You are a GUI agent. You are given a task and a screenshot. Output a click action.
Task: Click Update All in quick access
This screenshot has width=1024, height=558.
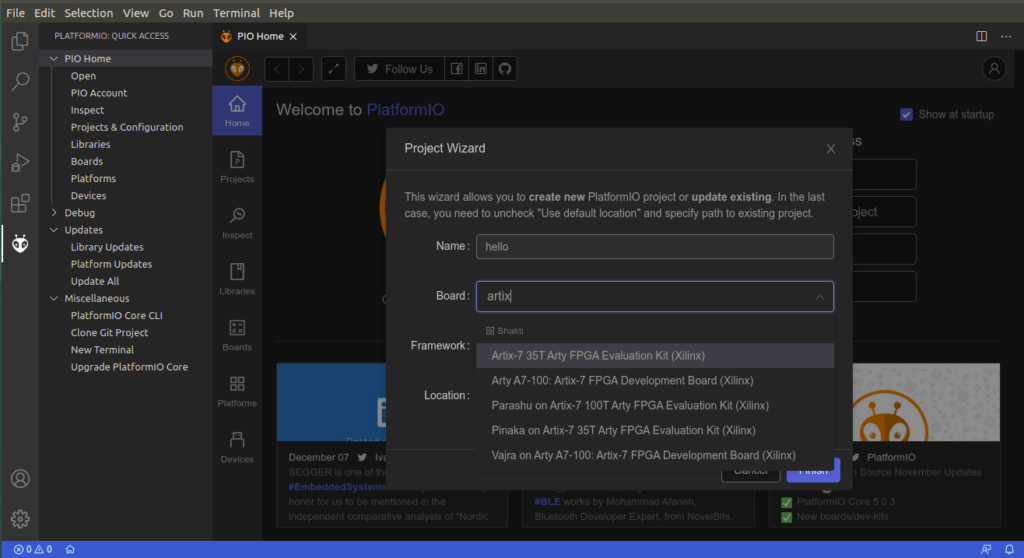click(x=95, y=282)
